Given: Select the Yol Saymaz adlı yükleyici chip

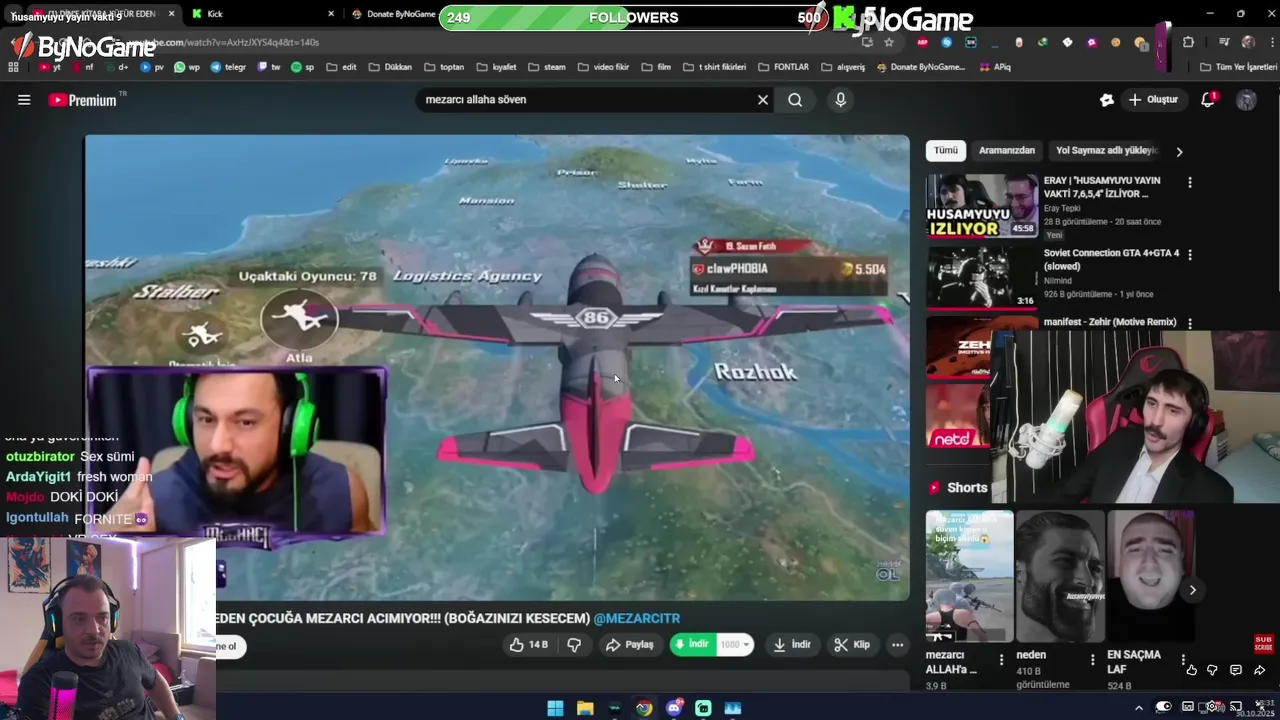Looking at the screenshot, I should tap(1106, 150).
